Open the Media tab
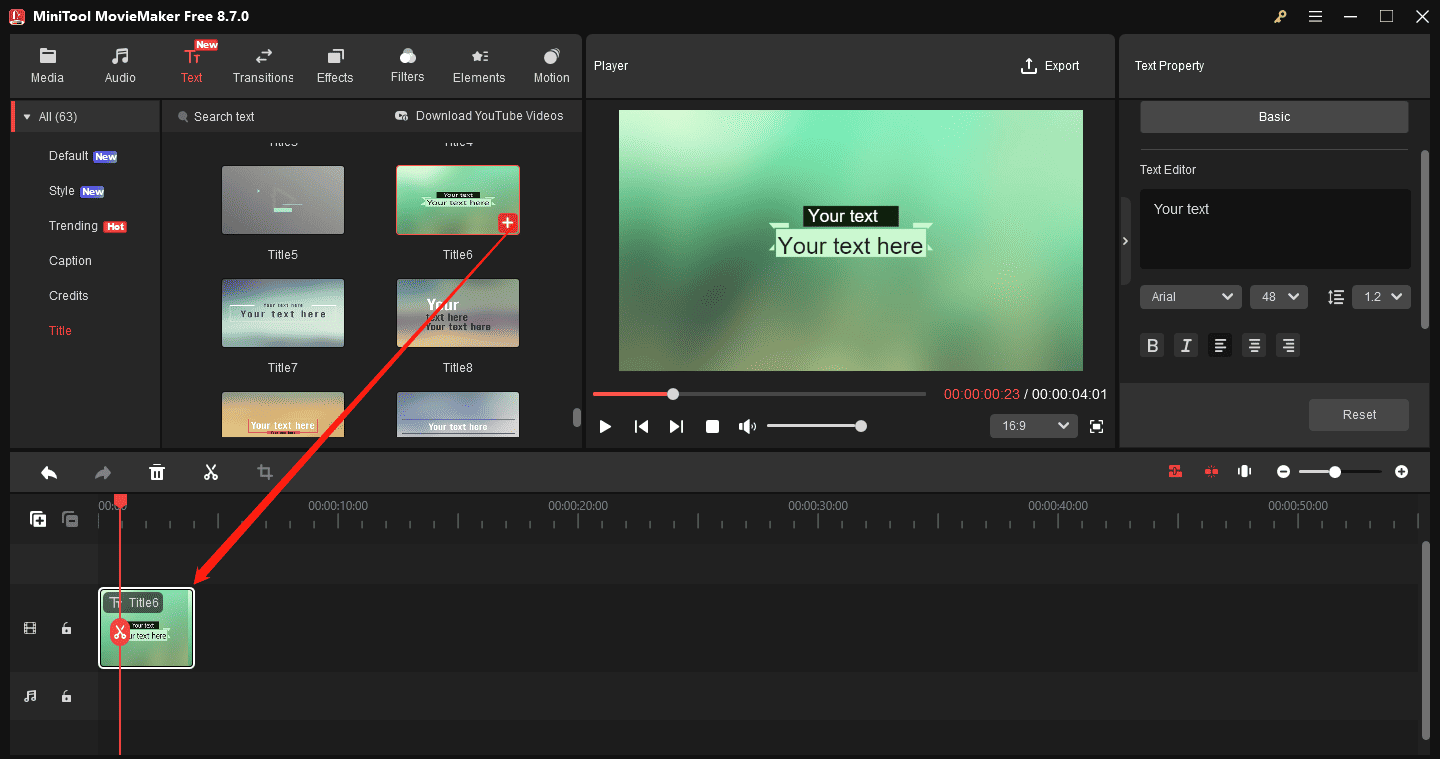 tap(47, 66)
